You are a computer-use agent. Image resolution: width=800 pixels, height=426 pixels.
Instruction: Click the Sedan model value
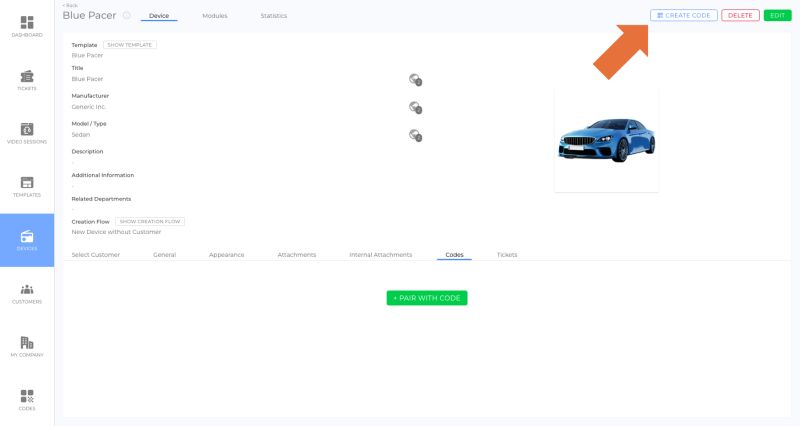point(81,135)
